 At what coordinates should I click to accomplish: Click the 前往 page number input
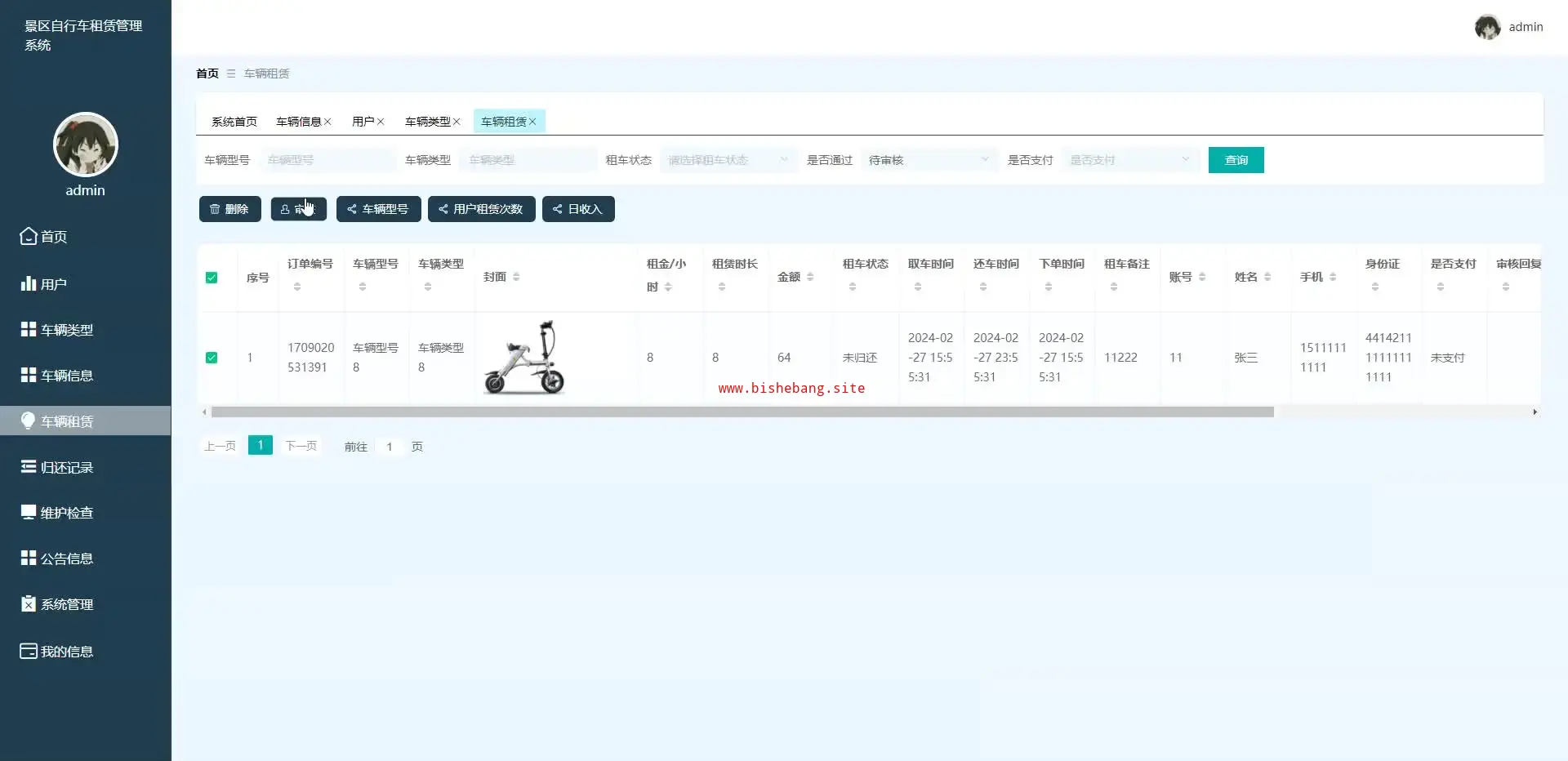[390, 447]
